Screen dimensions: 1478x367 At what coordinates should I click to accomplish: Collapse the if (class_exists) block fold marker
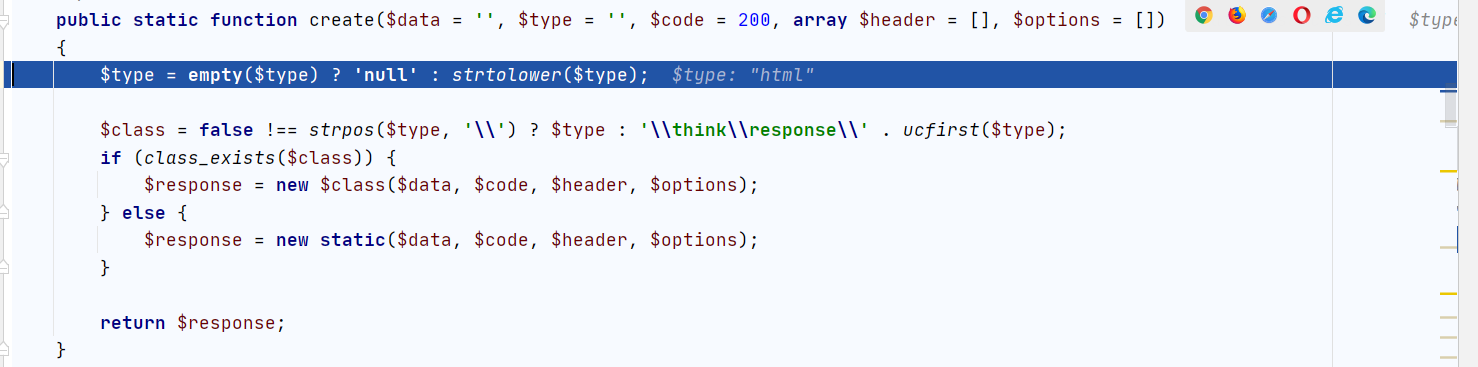coord(5,158)
